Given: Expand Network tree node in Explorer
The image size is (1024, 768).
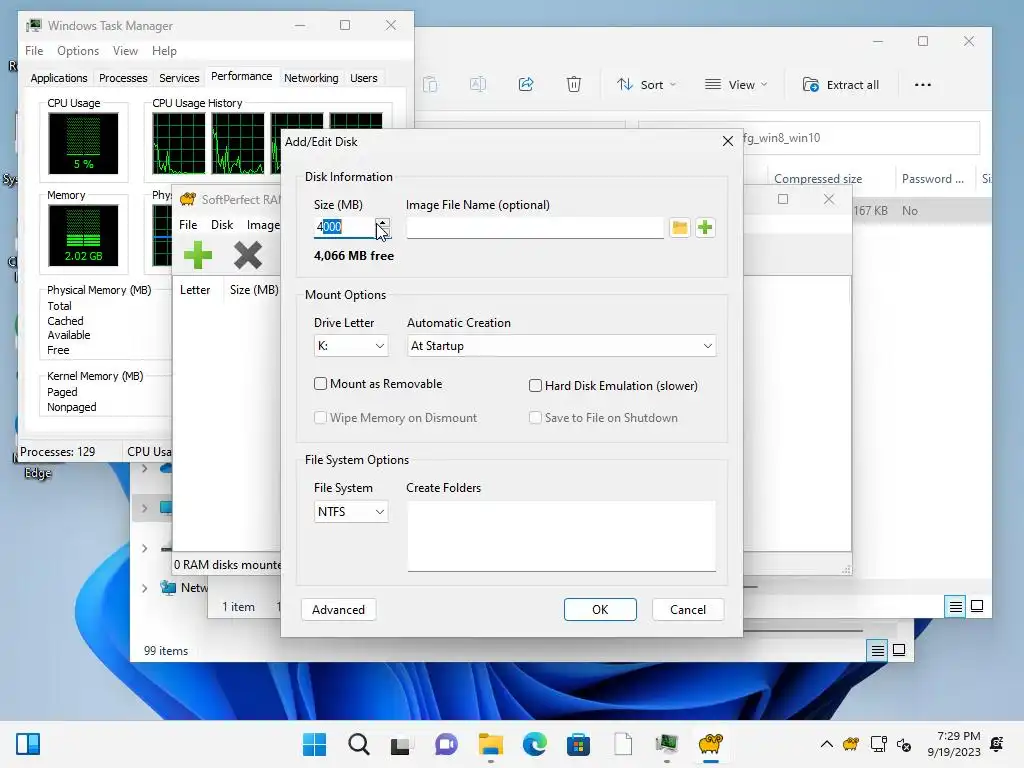Looking at the screenshot, I should [145, 588].
